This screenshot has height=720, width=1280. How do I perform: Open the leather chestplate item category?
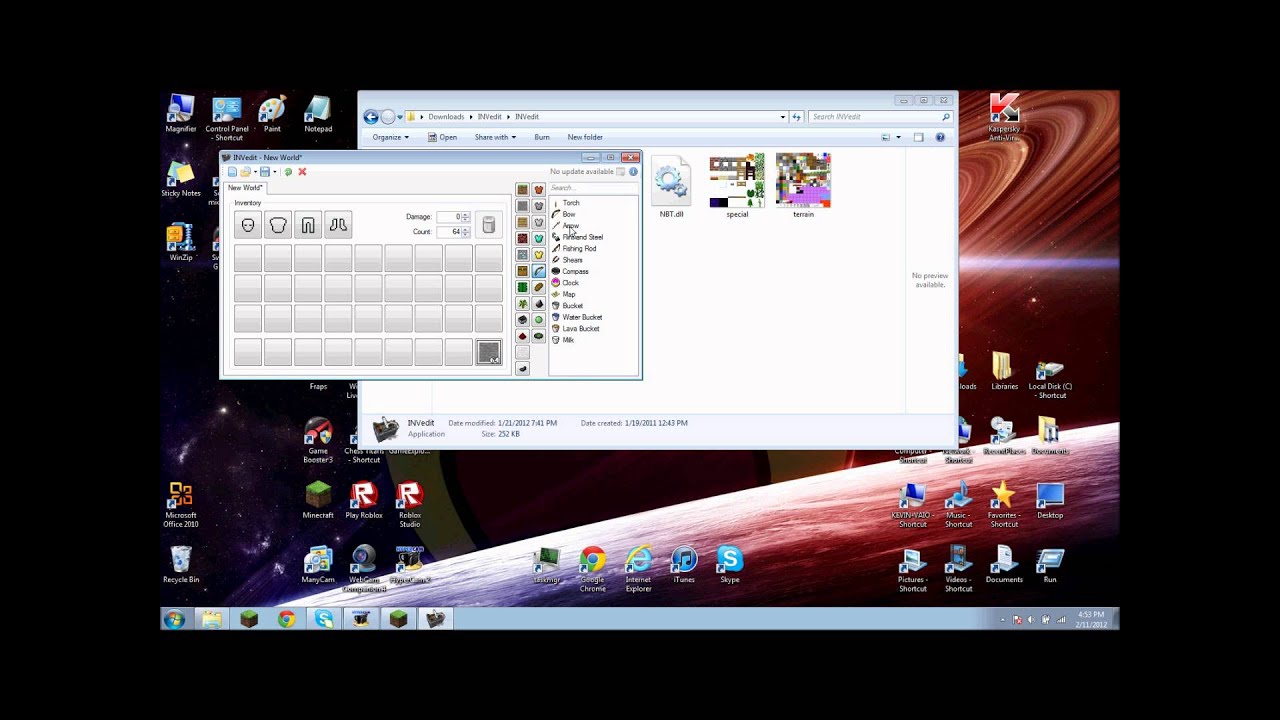pyautogui.click(x=539, y=190)
